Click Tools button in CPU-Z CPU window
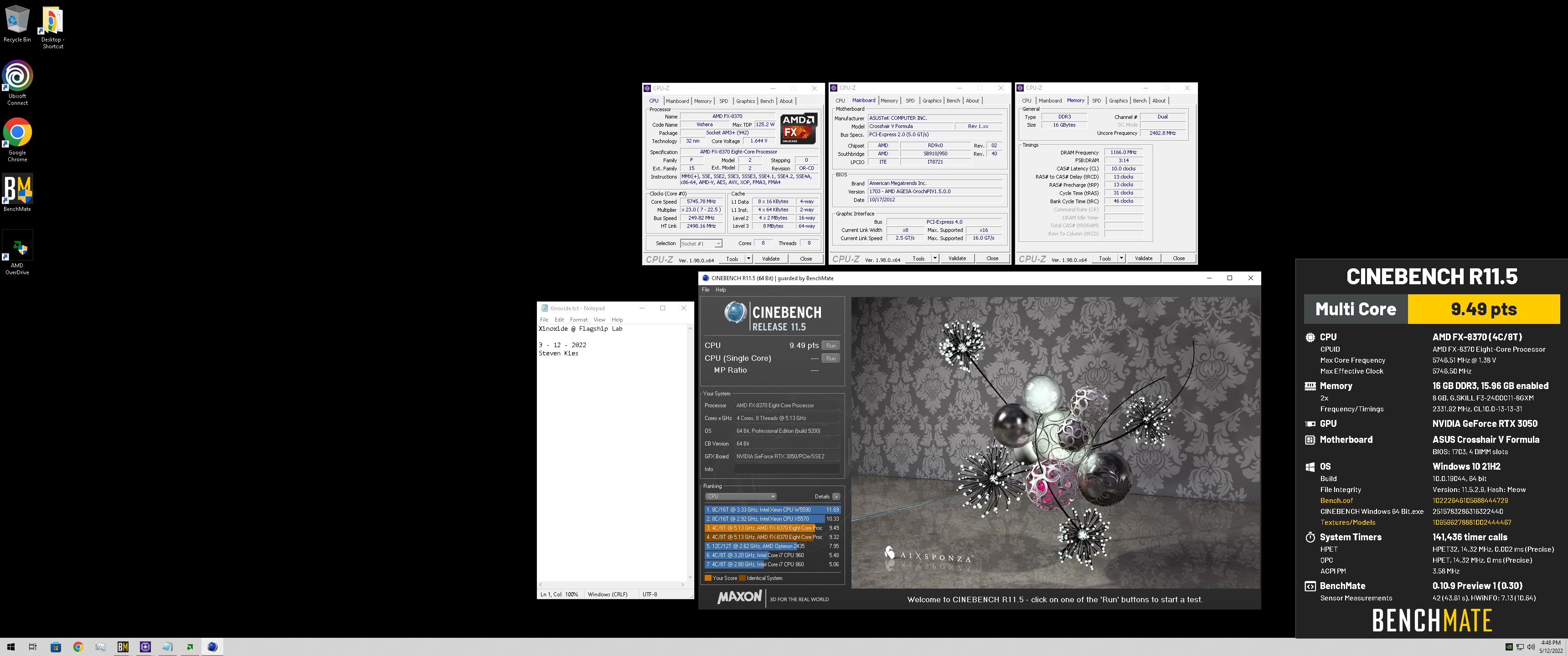The height and width of the screenshot is (656, 1568). click(732, 259)
